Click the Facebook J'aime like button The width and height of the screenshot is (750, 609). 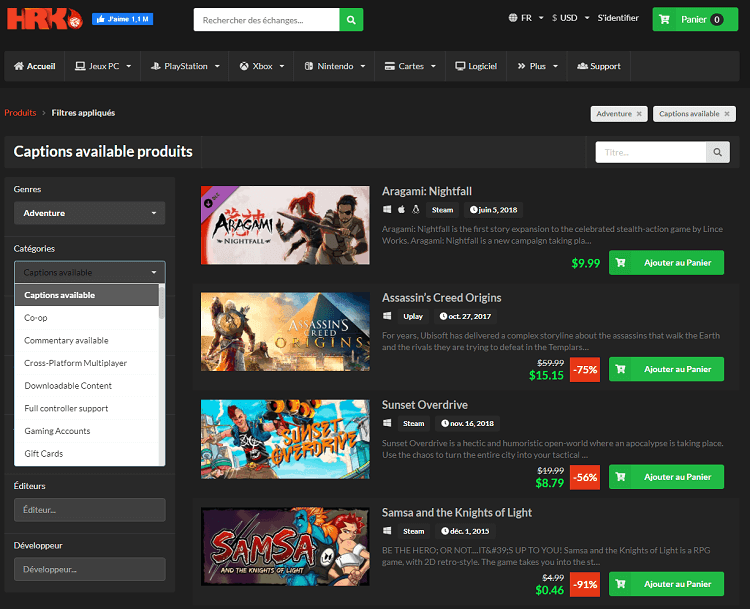click(122, 19)
